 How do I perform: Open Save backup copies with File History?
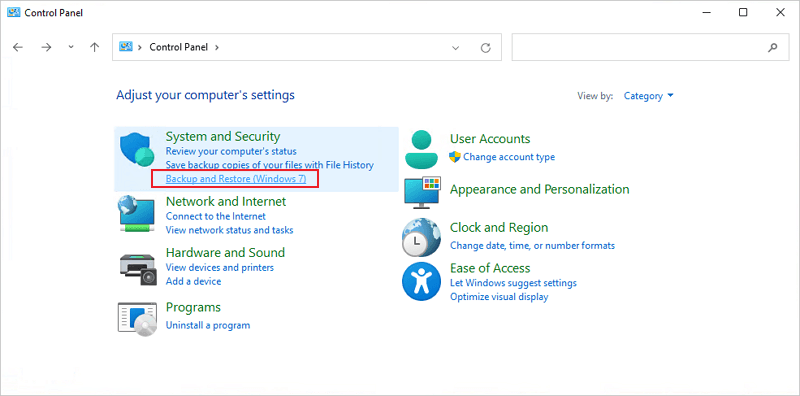(x=270, y=165)
